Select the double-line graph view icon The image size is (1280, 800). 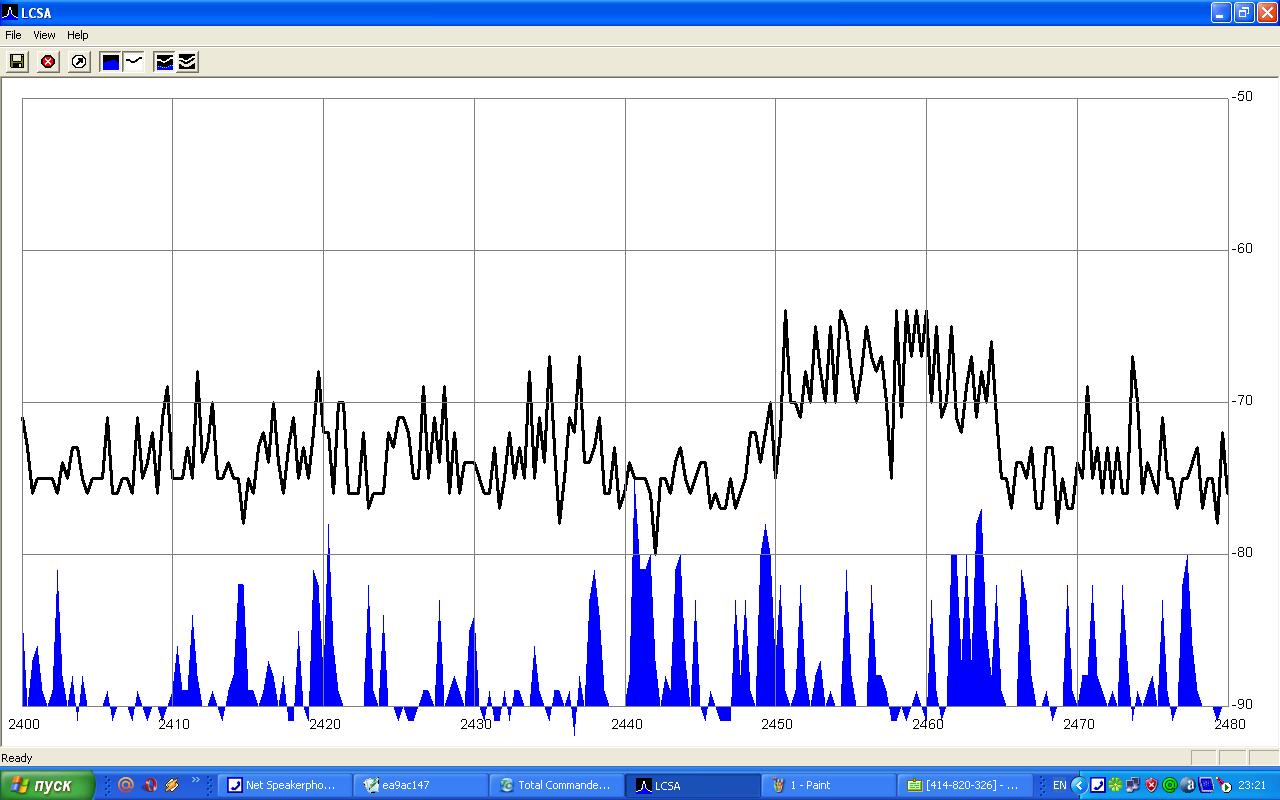tap(187, 62)
